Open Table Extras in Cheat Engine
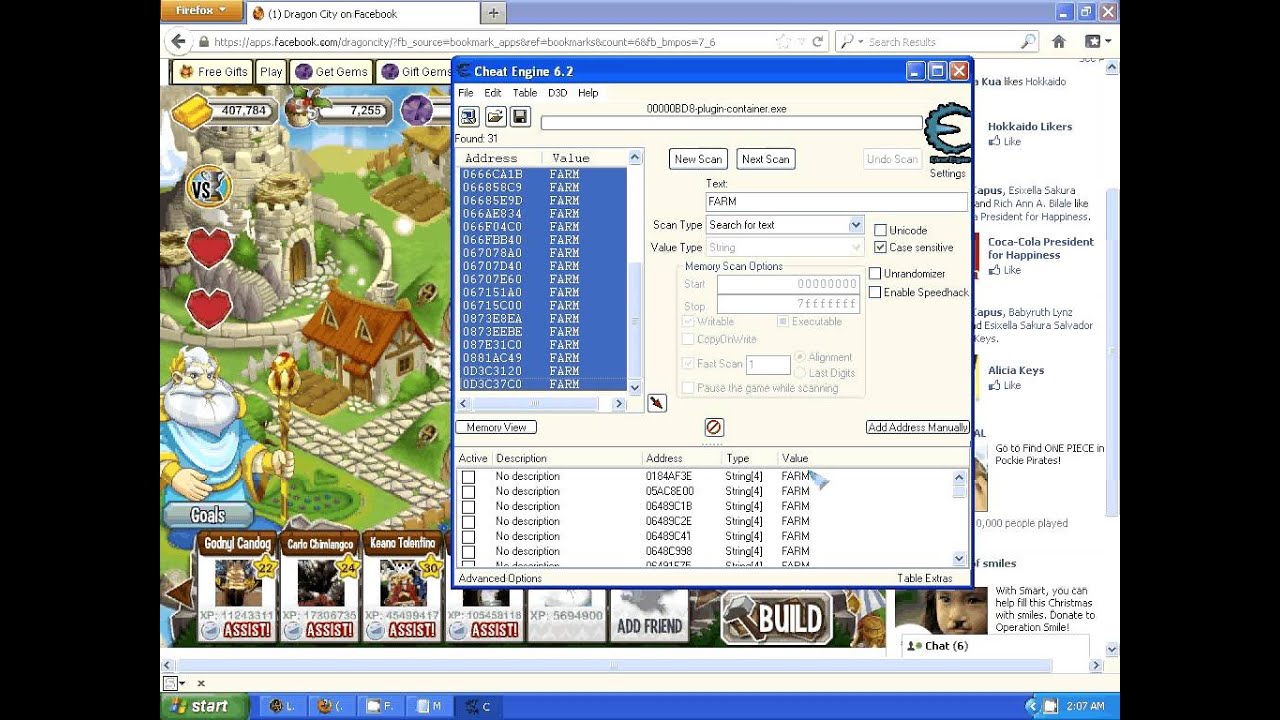The image size is (1280, 720). point(925,578)
